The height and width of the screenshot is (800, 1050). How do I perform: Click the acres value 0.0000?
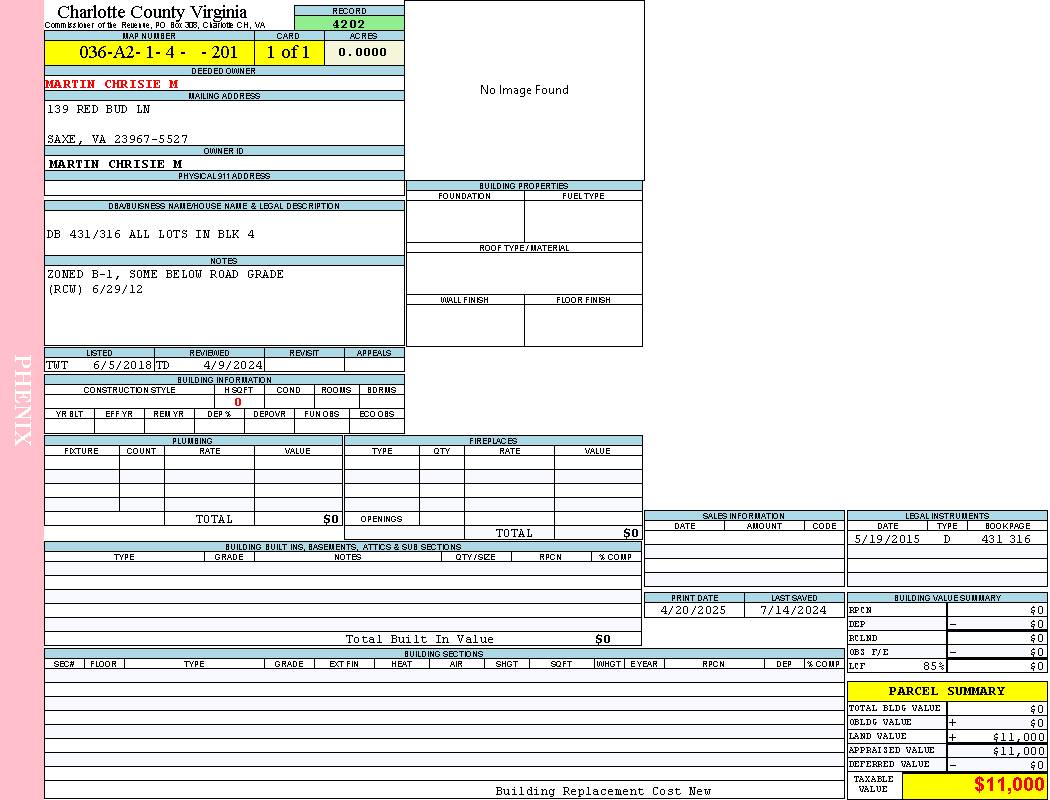tap(362, 53)
